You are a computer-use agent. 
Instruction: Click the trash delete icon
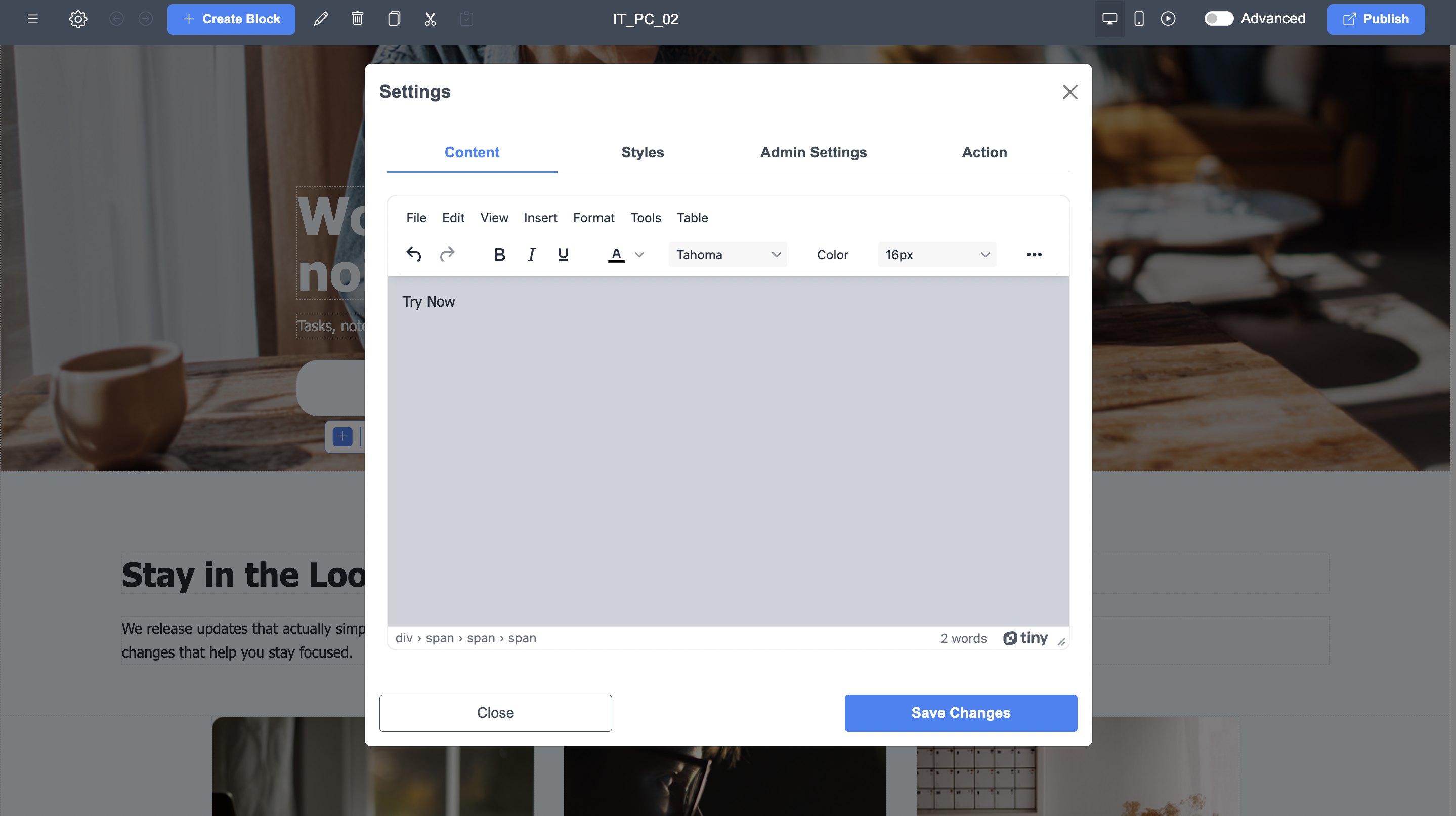[357, 19]
